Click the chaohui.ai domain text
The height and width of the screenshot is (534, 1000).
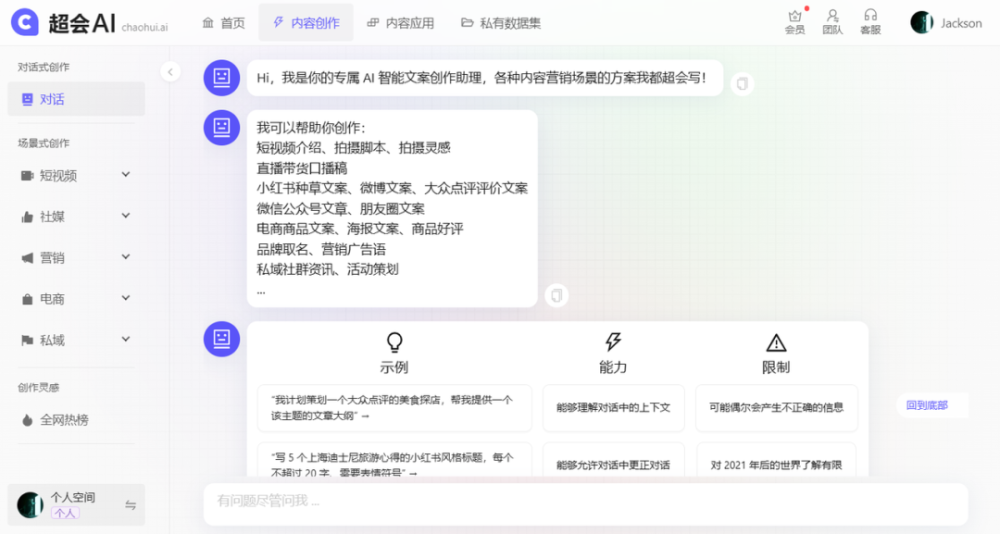tap(144, 27)
